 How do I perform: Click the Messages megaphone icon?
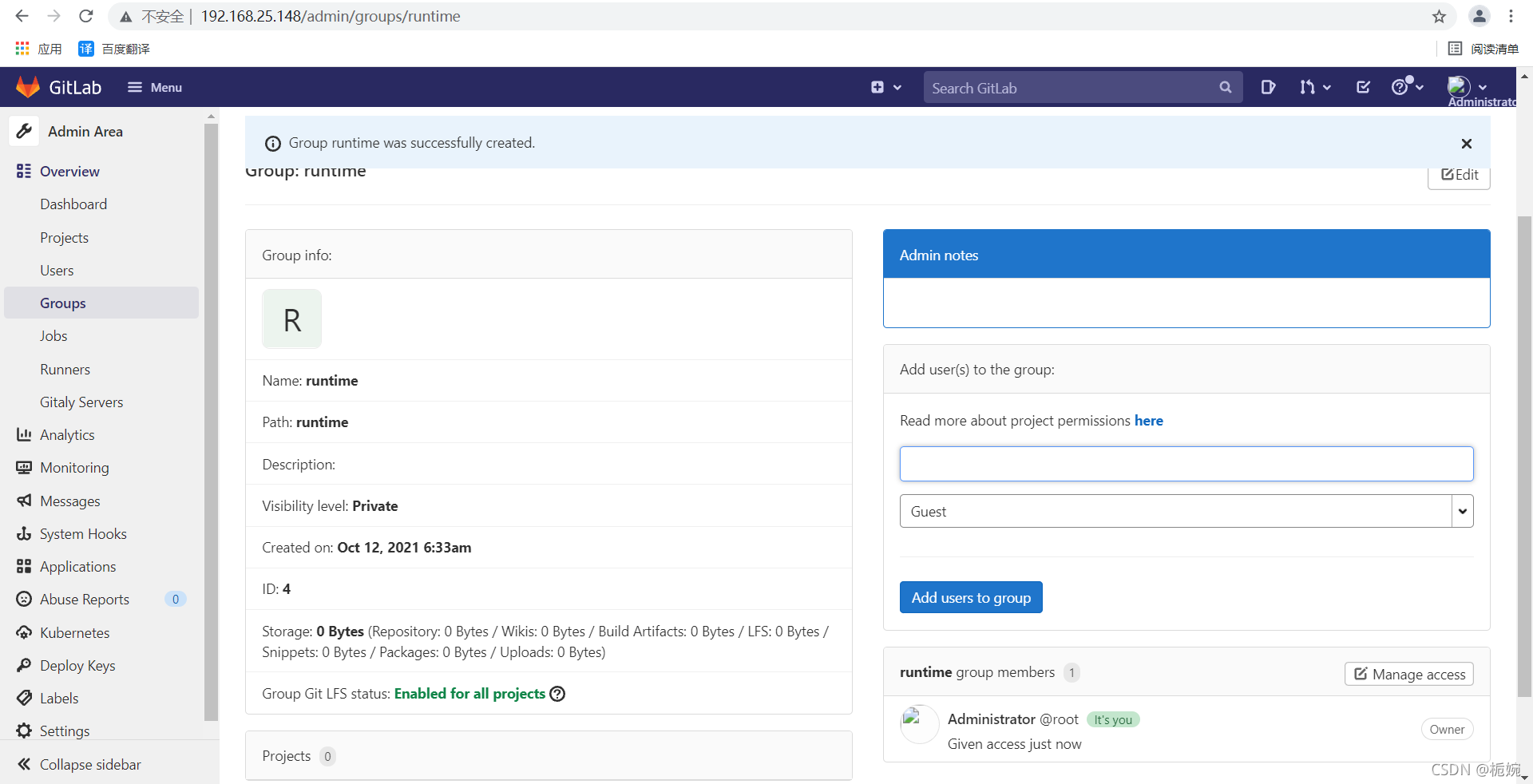[x=24, y=501]
